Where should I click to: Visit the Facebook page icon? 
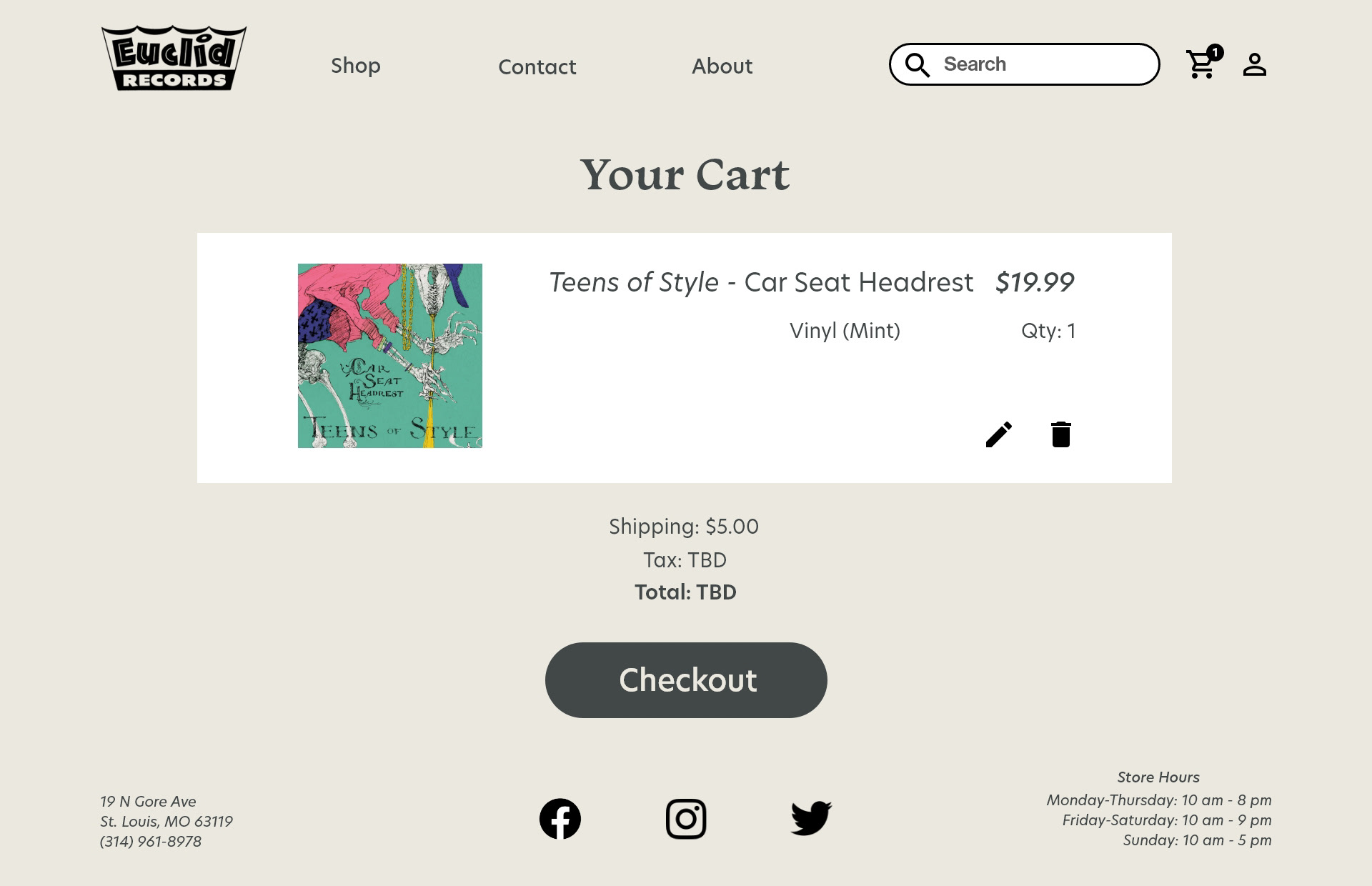[560, 819]
